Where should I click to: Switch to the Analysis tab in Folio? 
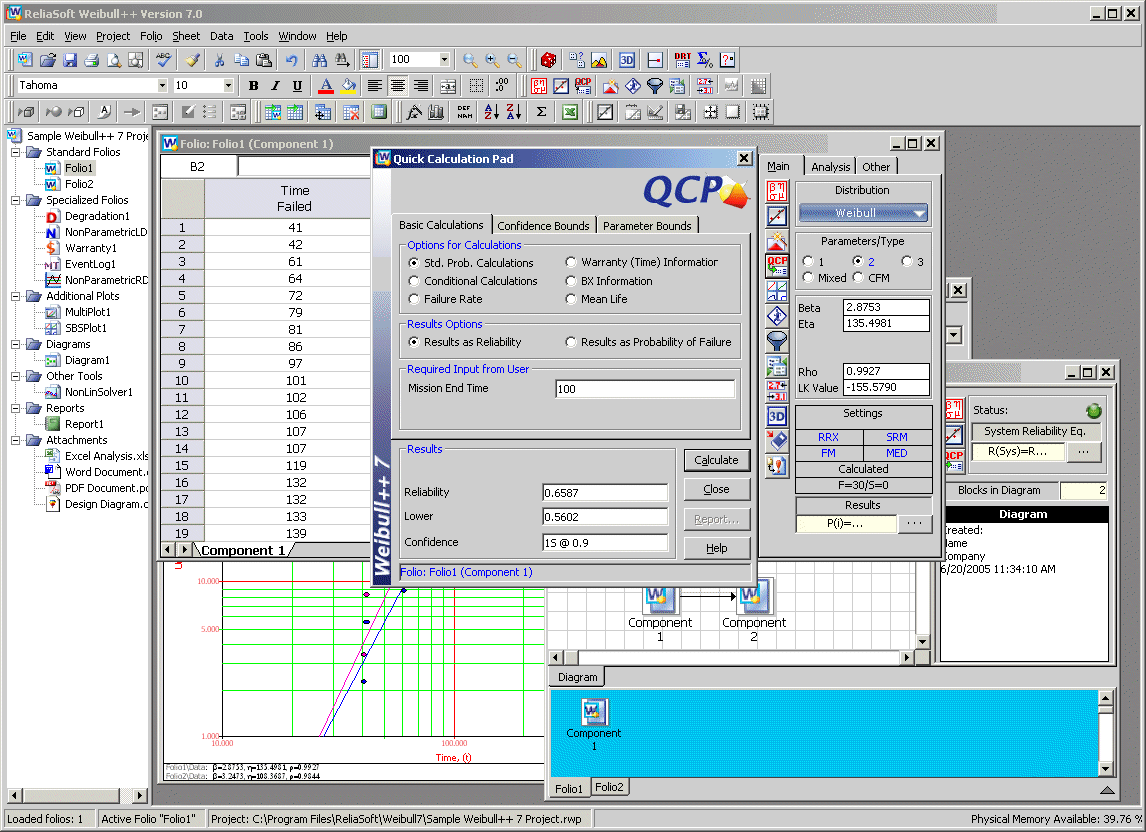click(830, 167)
